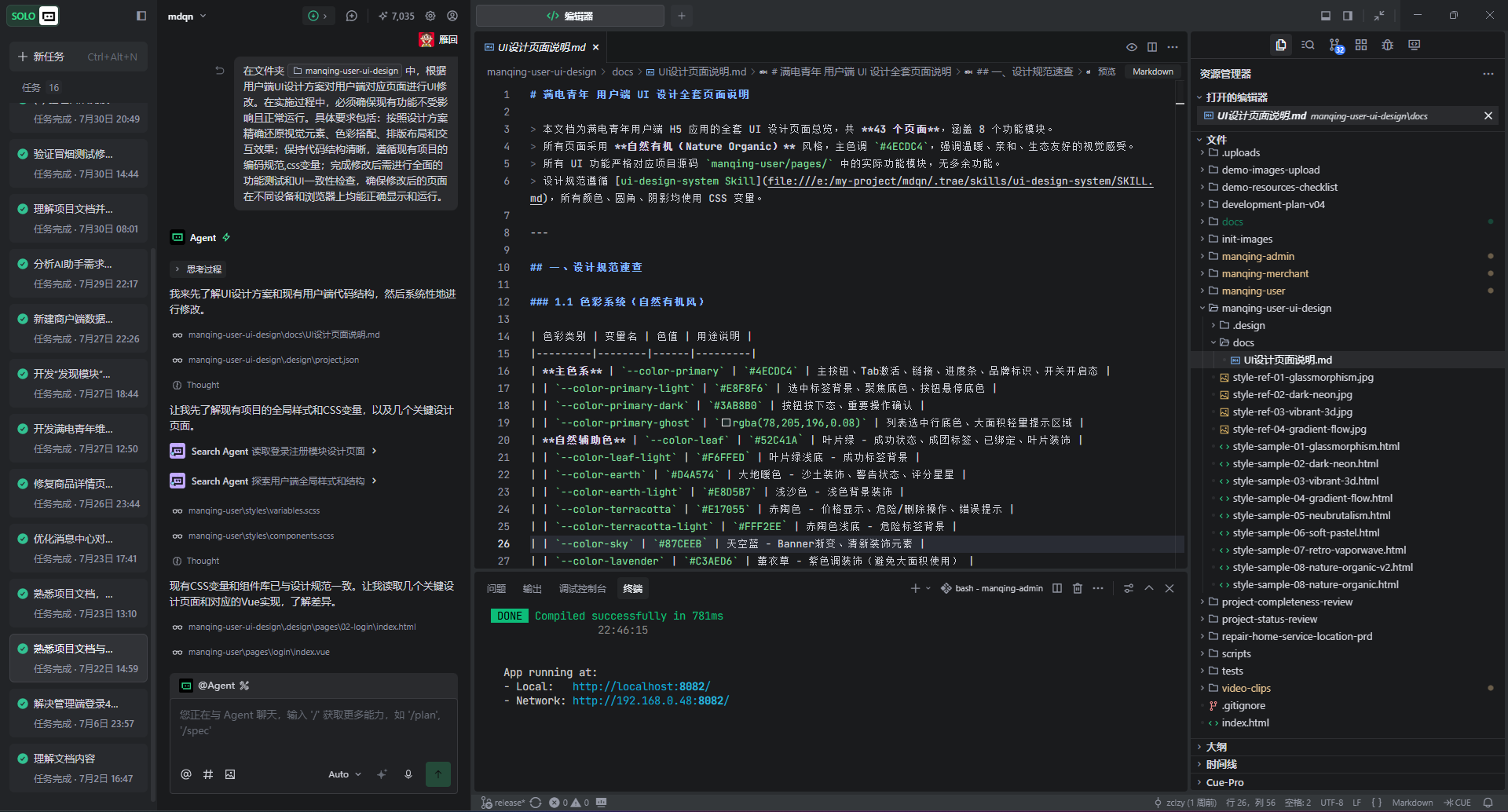Click the sync changes icon in status bar
Image resolution: width=1508 pixels, height=812 pixels.
click(536, 803)
